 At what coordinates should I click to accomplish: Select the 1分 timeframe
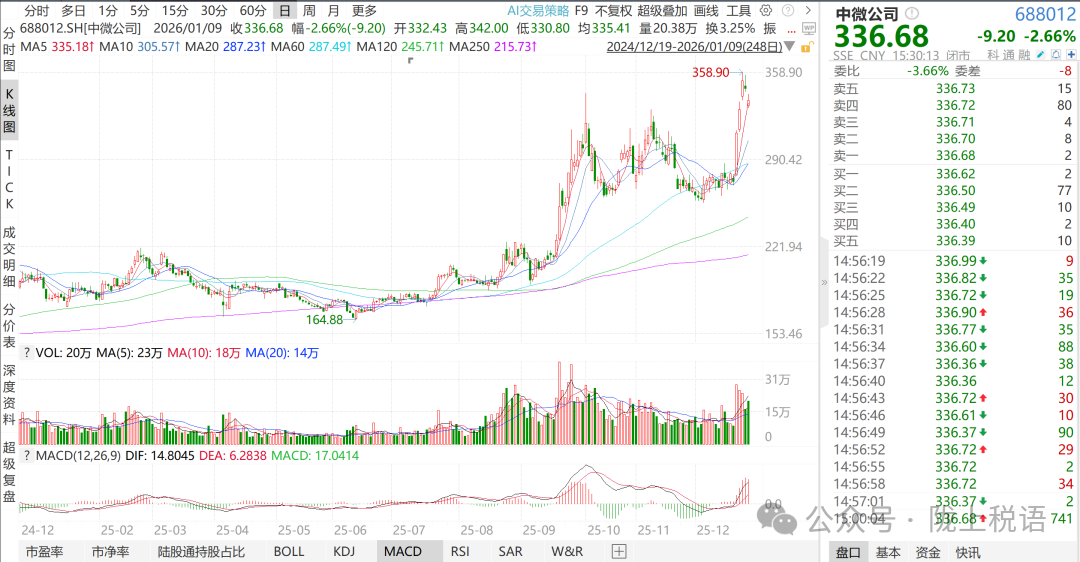pyautogui.click(x=107, y=10)
